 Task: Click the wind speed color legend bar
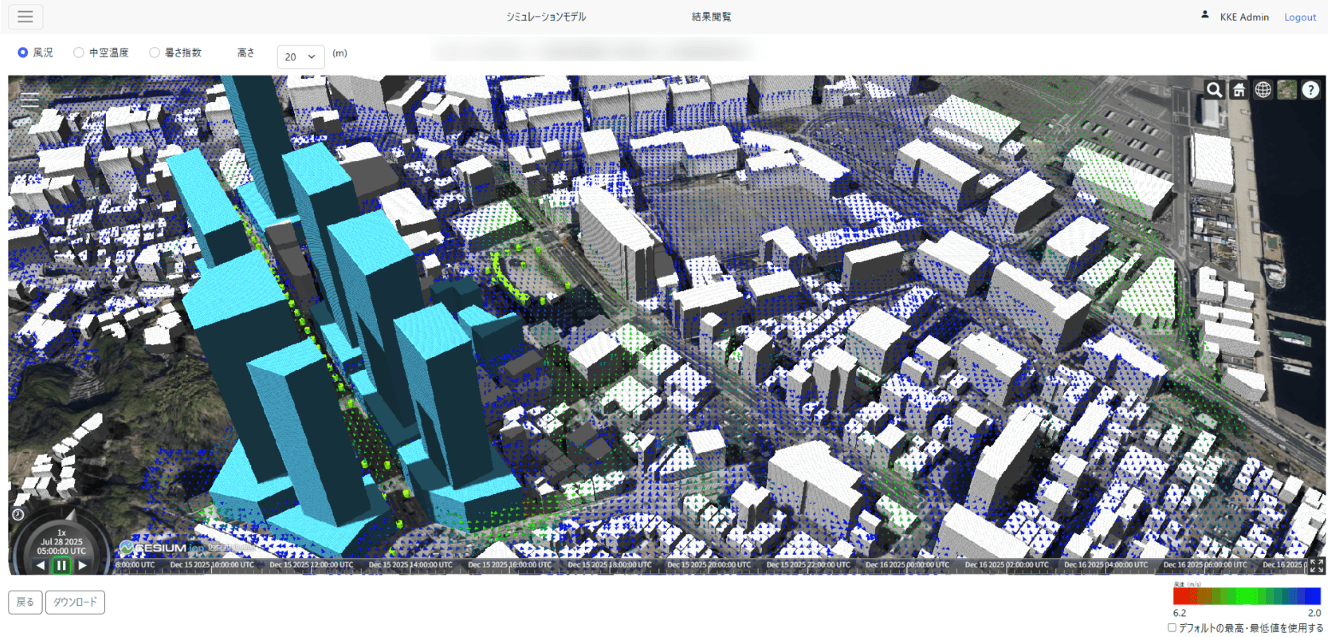(1247, 596)
